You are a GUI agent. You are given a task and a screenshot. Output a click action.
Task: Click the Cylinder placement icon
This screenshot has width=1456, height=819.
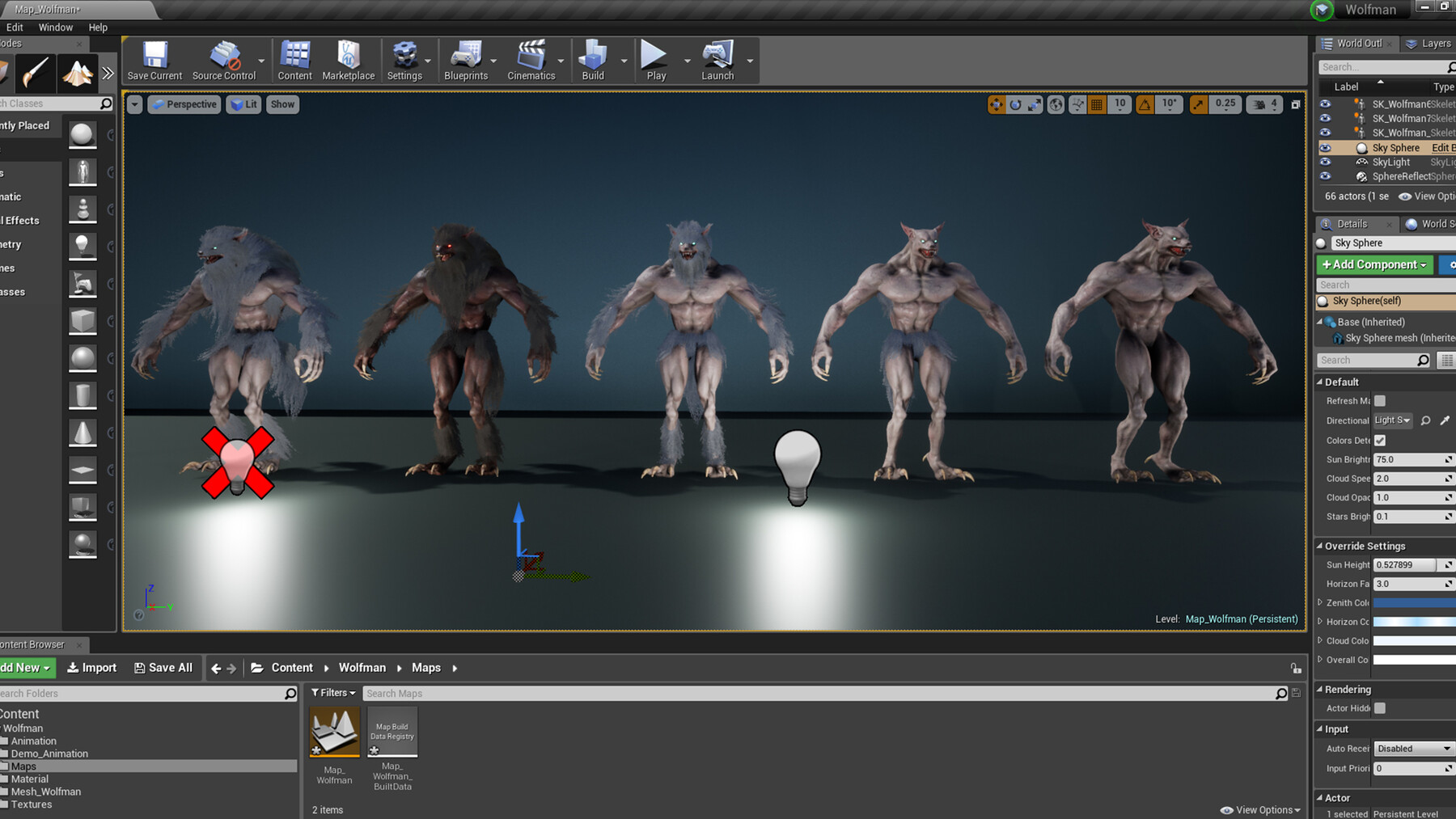click(82, 395)
